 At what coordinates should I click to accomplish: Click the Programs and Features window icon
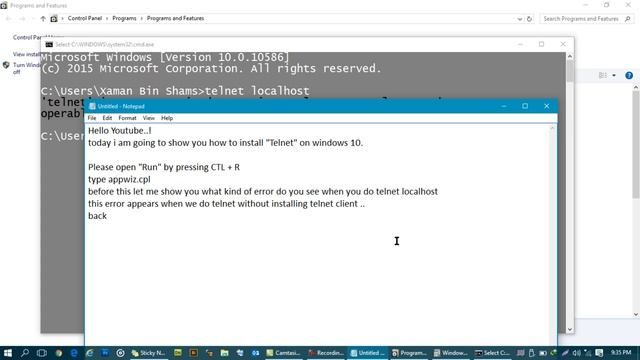4,5
